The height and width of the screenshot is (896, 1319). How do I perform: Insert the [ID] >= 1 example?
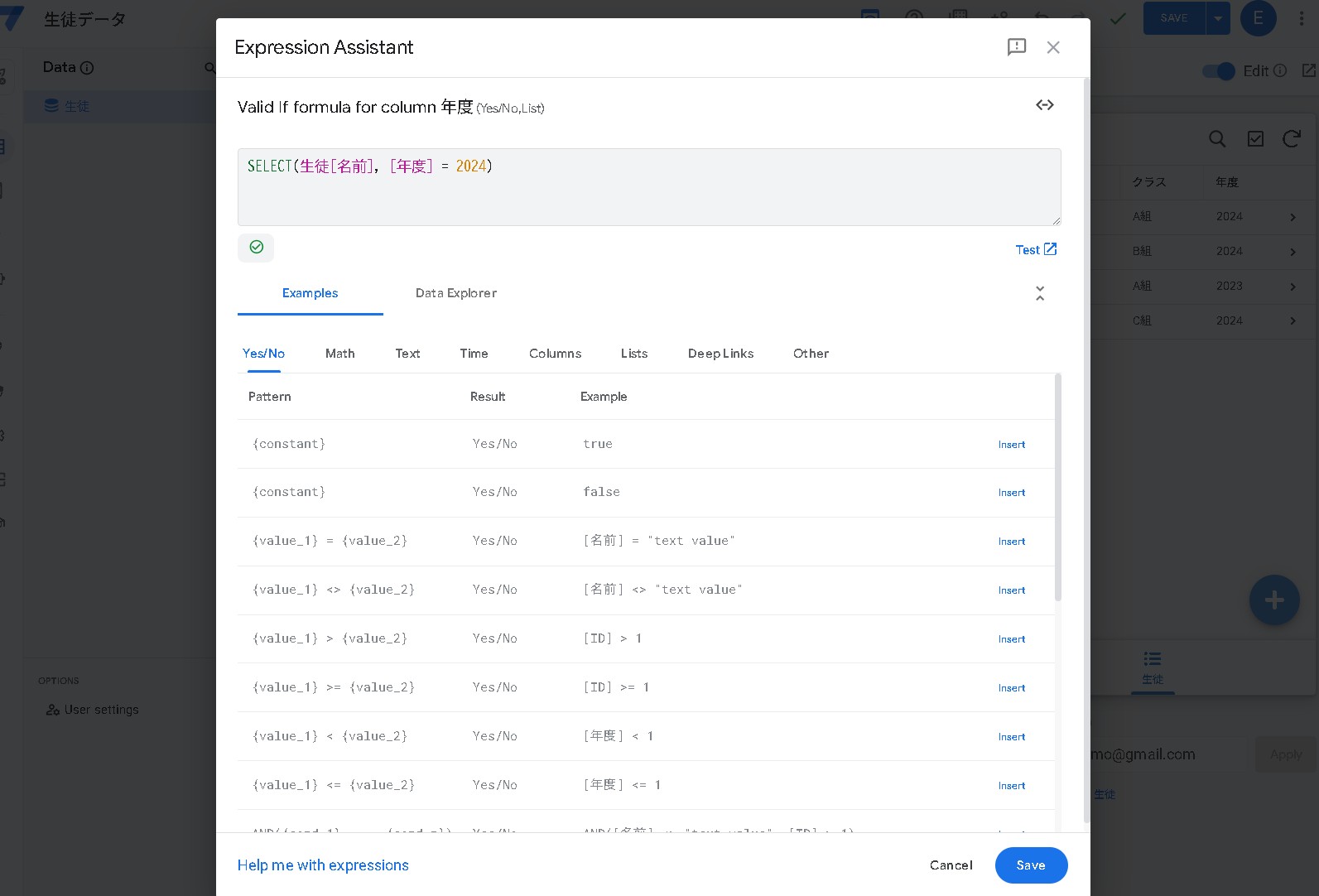coord(1011,688)
